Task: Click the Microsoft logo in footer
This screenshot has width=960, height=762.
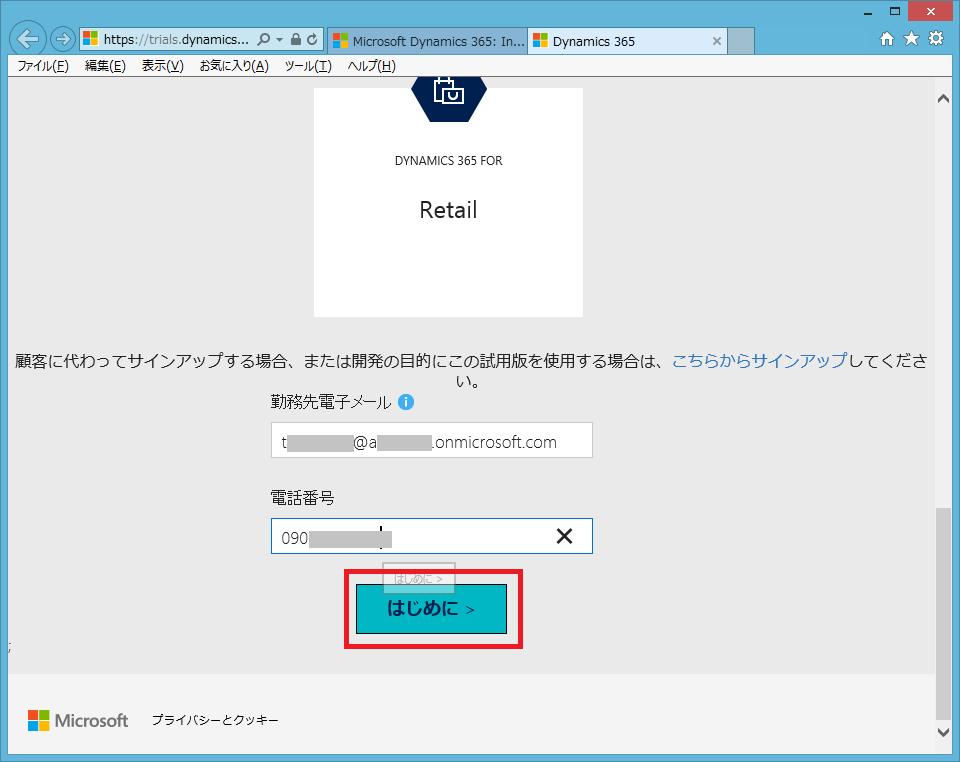Action: click(78, 720)
